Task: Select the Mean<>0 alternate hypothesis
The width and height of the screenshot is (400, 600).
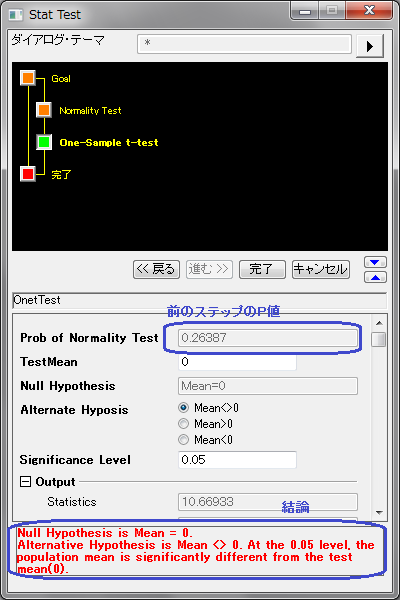Action: point(184,408)
